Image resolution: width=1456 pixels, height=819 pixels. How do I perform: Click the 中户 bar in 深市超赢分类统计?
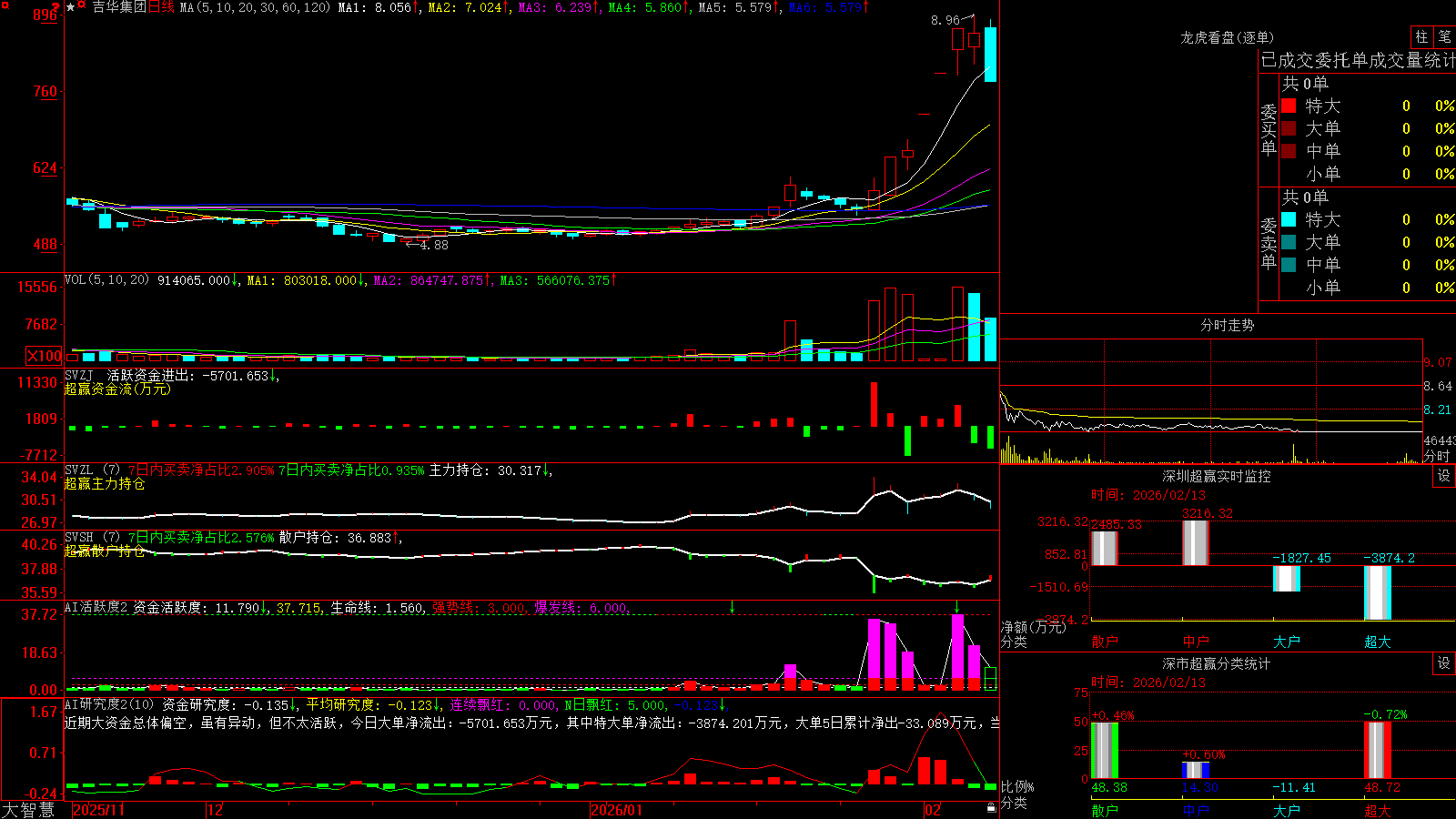point(1196,770)
